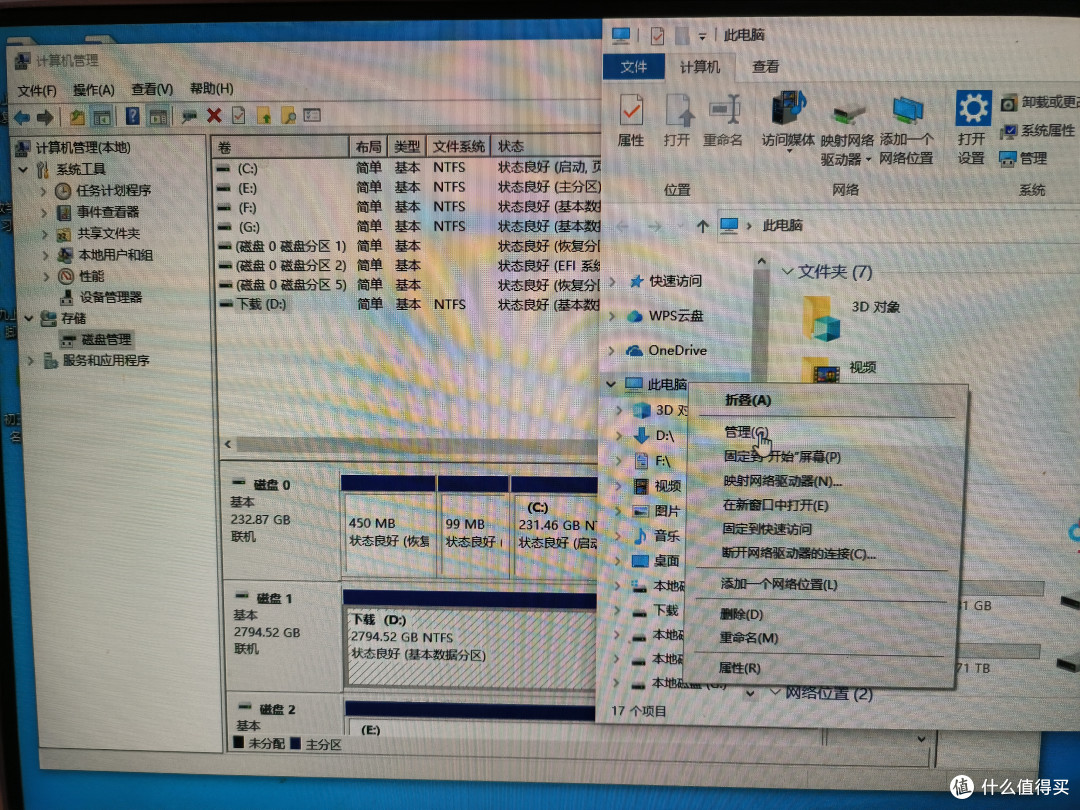Screen dimensions: 1080x810
Task: Collapse System Tools (系统工具) tree node
Action: click(x=23, y=169)
